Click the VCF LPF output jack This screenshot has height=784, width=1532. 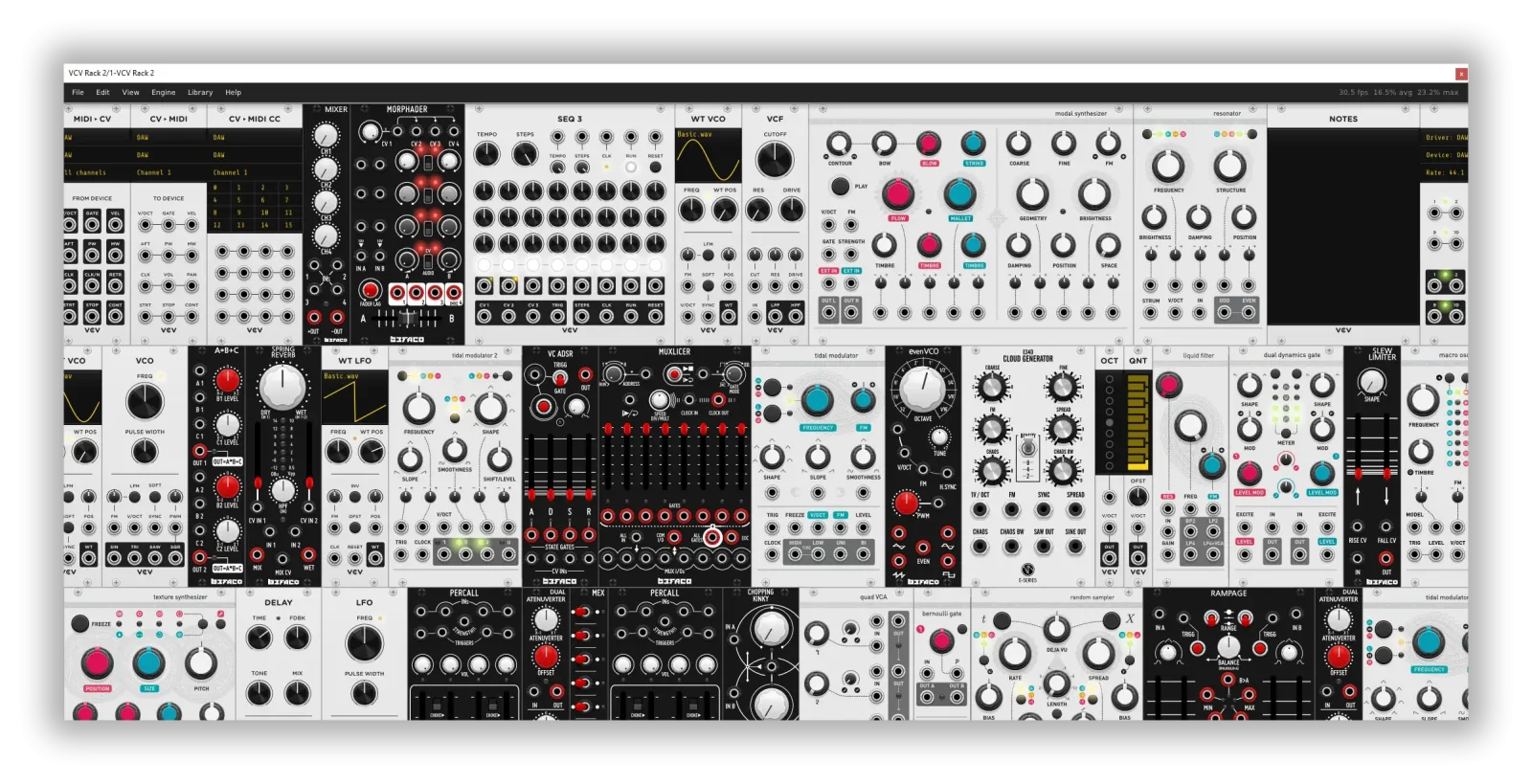point(775,315)
